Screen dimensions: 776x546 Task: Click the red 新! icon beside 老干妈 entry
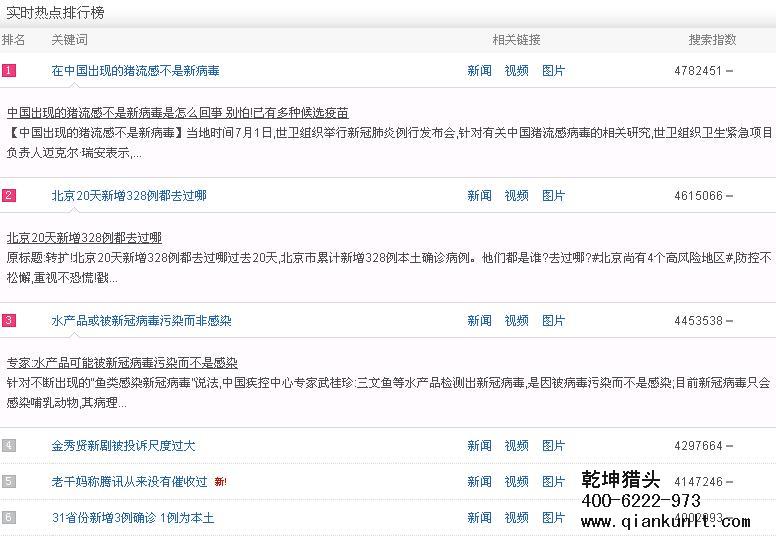coord(220,482)
